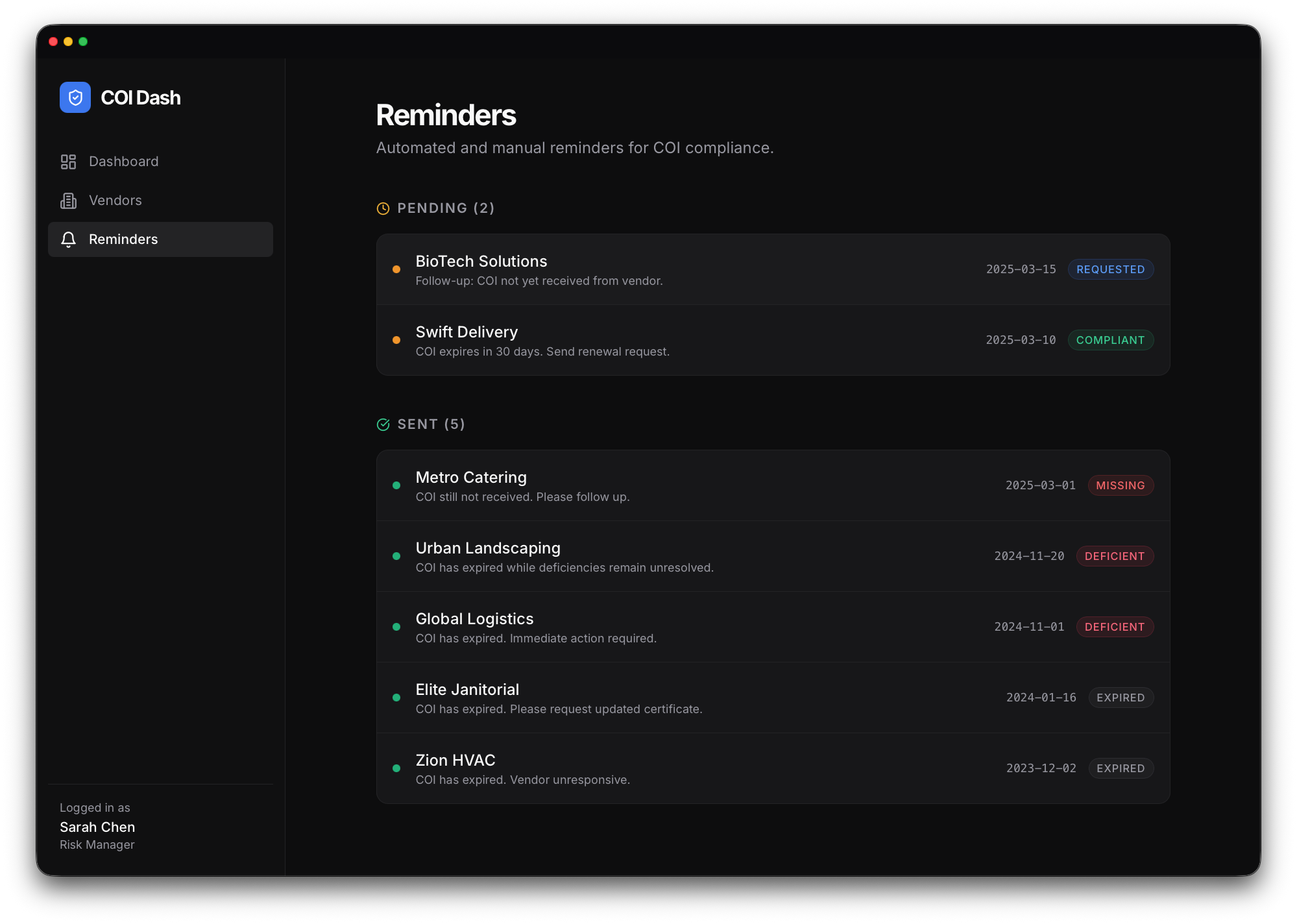Image resolution: width=1297 pixels, height=924 pixels.
Task: Click the green status dot beside Metro Catering
Action: 396,484
